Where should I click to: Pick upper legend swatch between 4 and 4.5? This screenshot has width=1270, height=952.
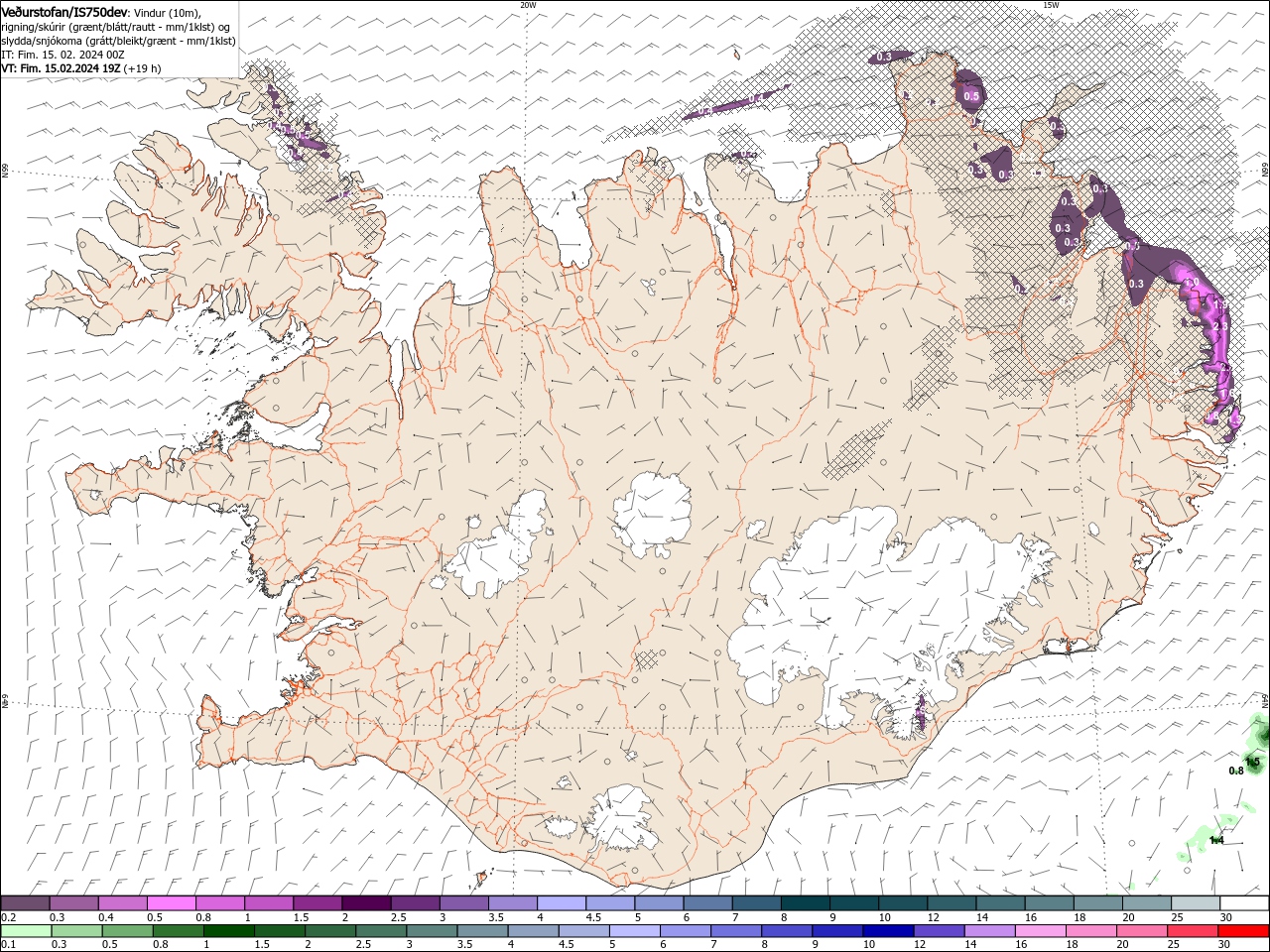click(x=562, y=903)
